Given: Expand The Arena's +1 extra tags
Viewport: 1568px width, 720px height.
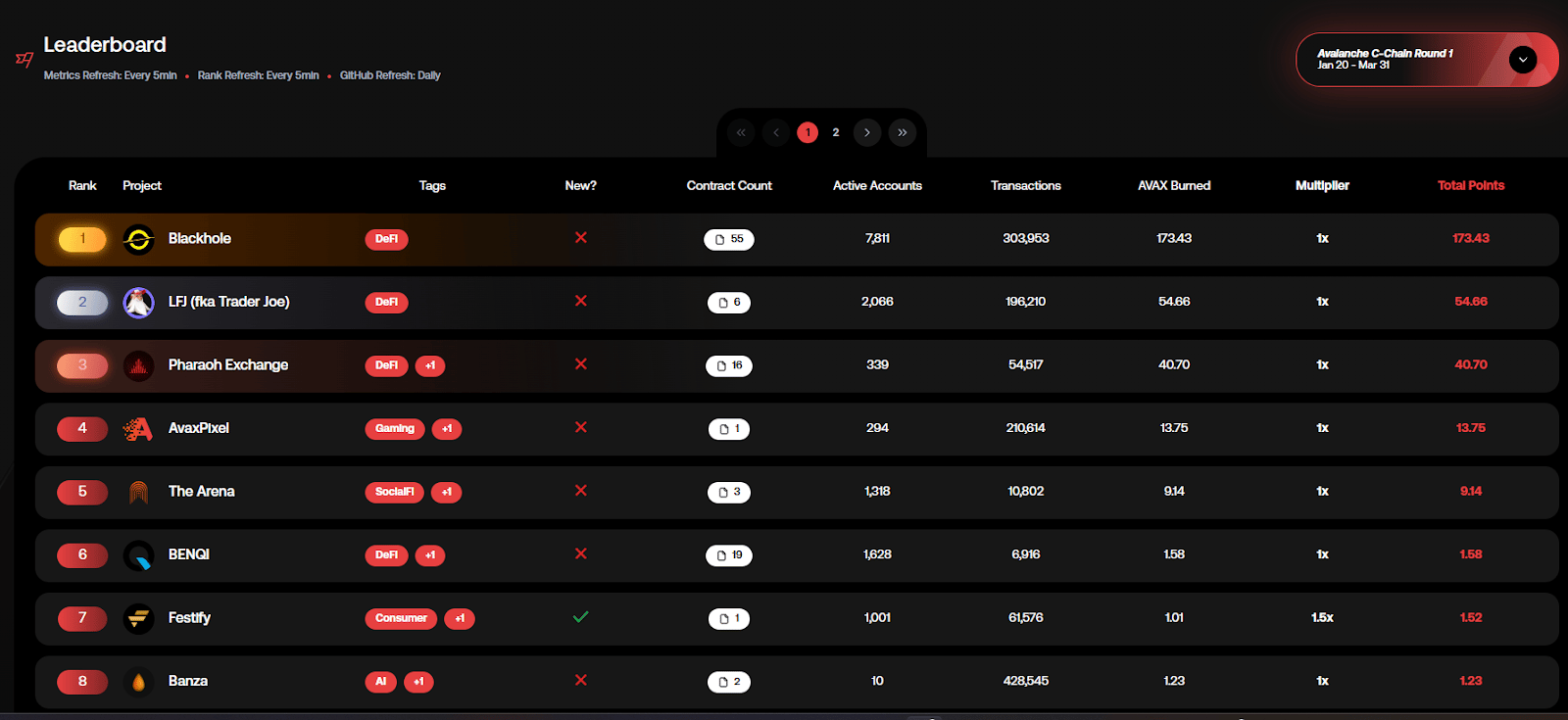Looking at the screenshot, I should coord(447,492).
